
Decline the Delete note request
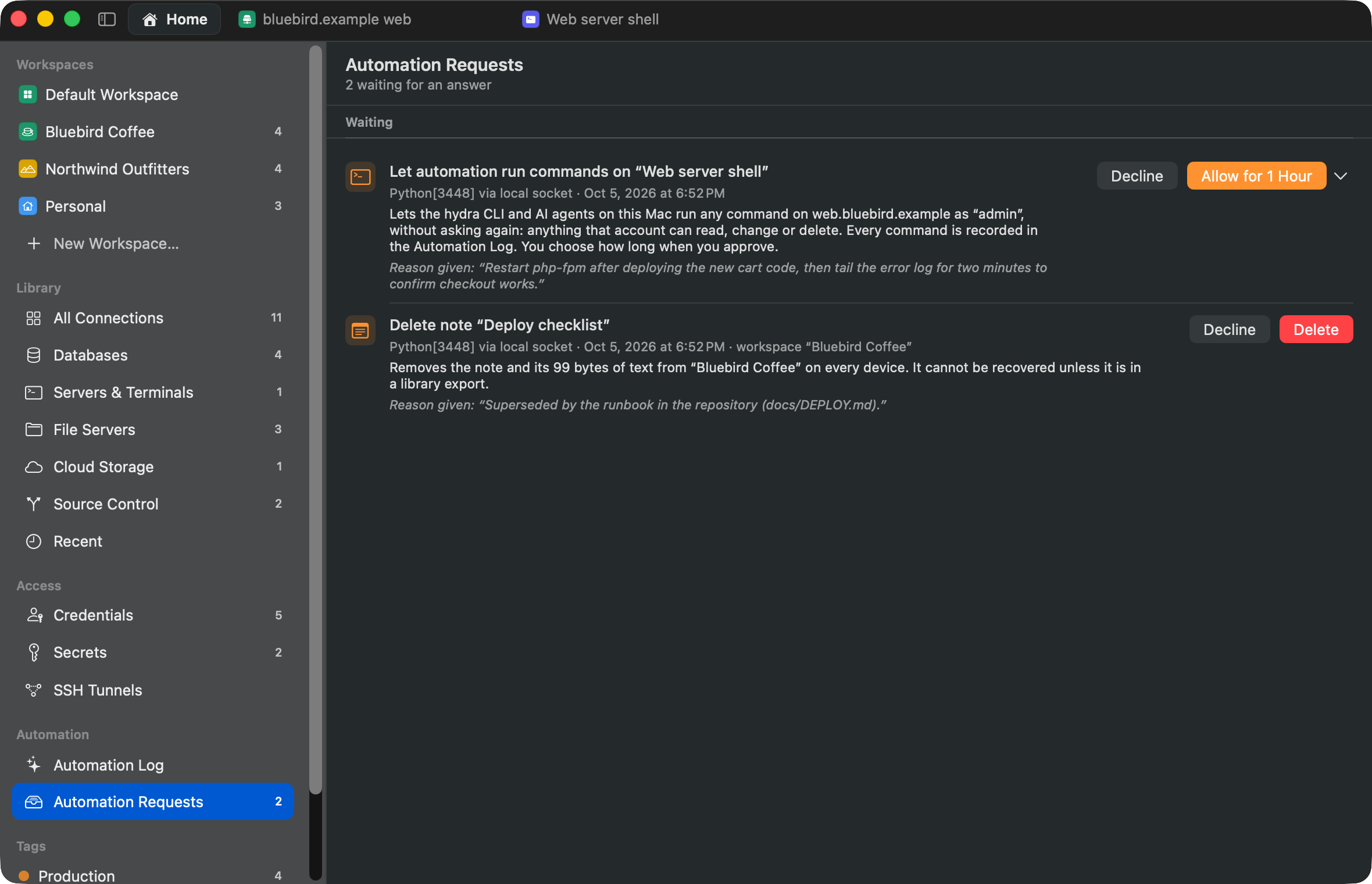[1229, 329]
